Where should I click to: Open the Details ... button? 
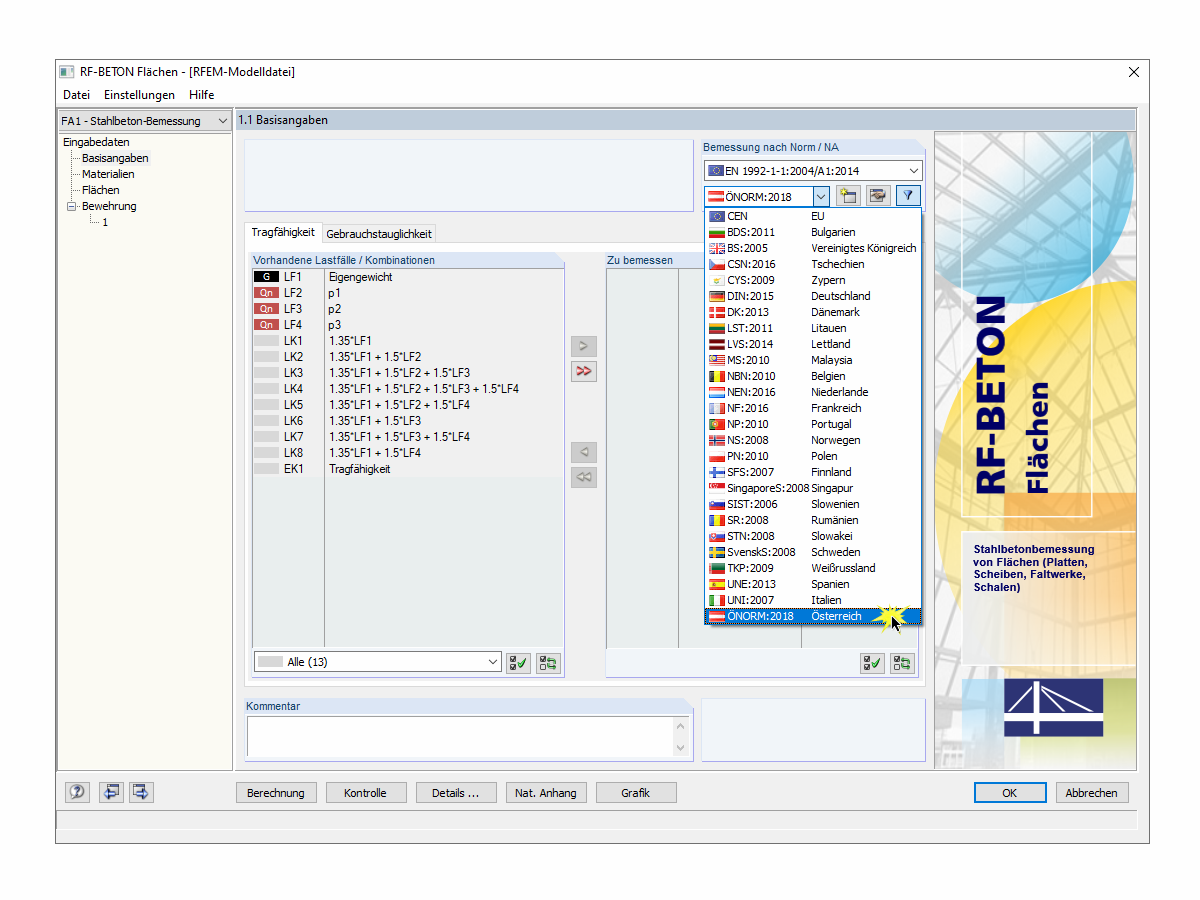pyautogui.click(x=456, y=793)
